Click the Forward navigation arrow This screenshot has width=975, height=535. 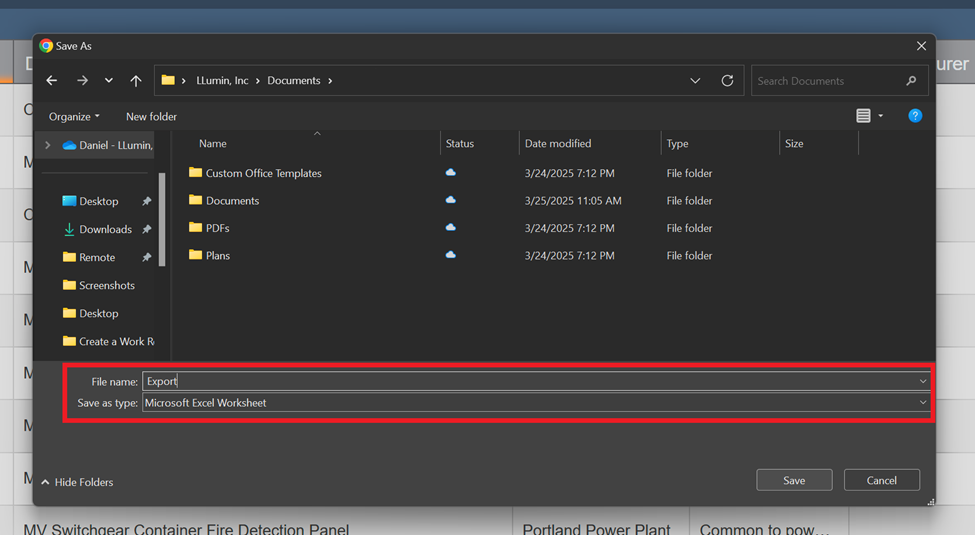82,81
